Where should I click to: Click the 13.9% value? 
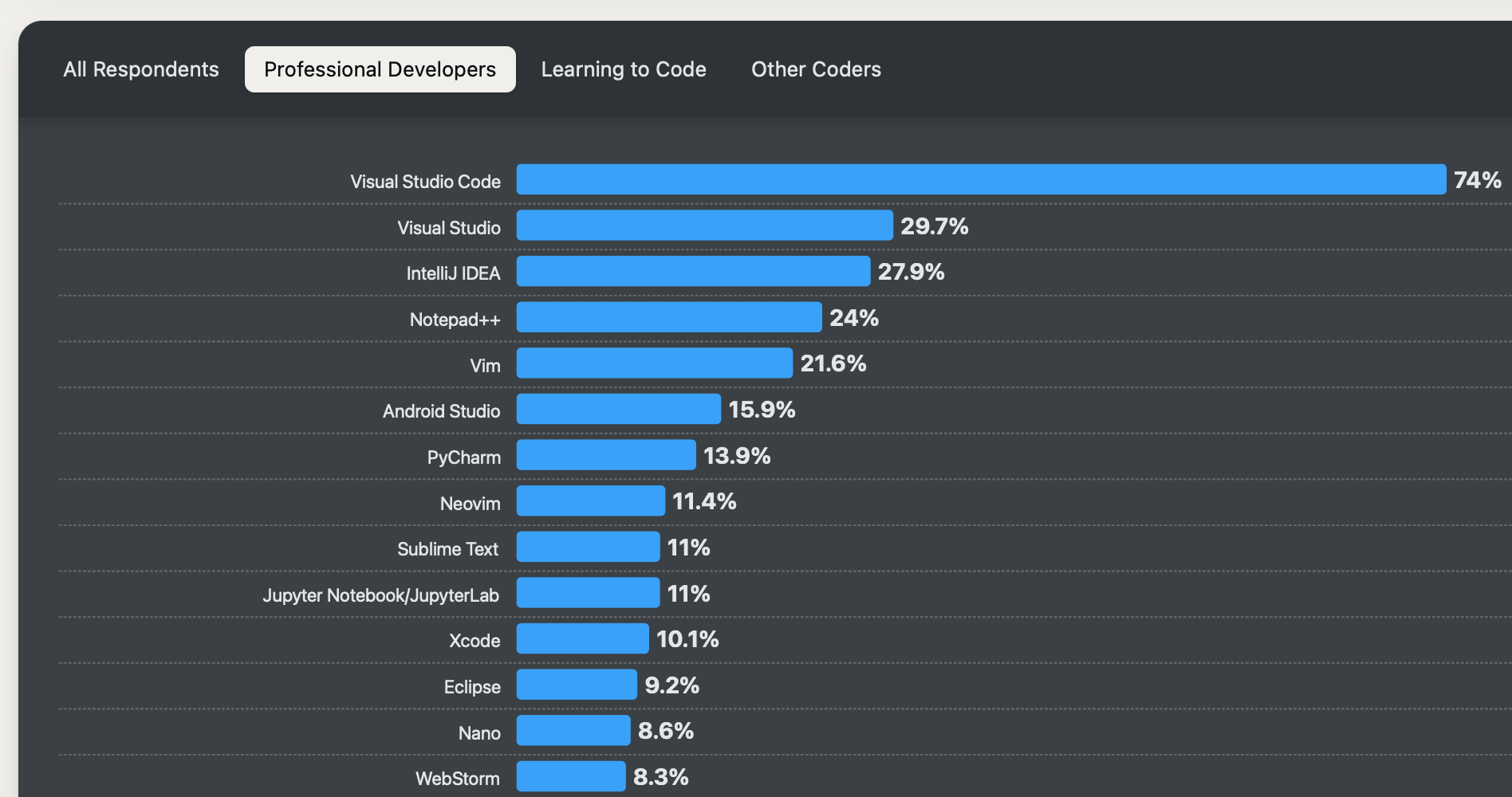(x=737, y=456)
